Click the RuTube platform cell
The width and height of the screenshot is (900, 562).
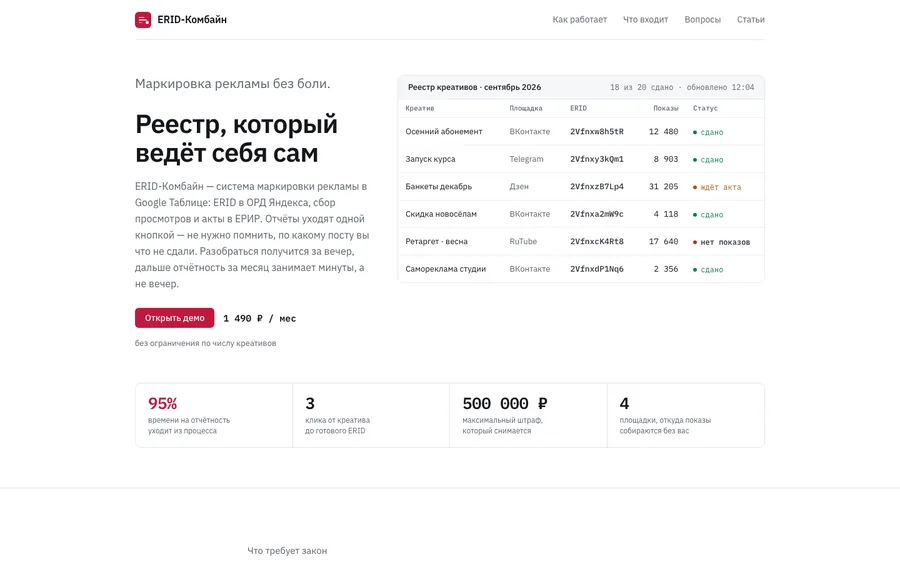[523, 242]
